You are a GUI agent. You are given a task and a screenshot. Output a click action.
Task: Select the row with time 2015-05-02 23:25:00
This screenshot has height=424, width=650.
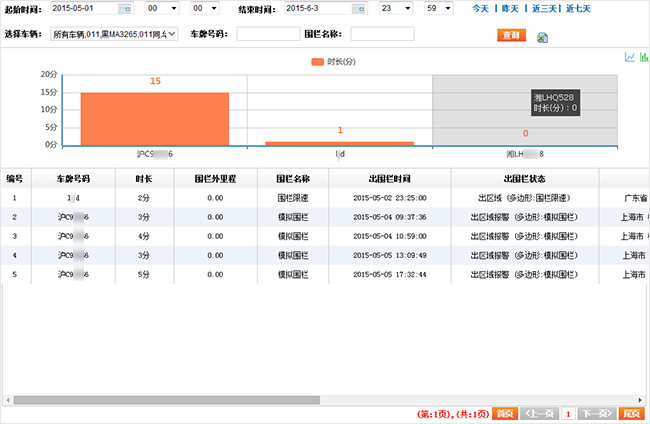[x=325, y=198]
